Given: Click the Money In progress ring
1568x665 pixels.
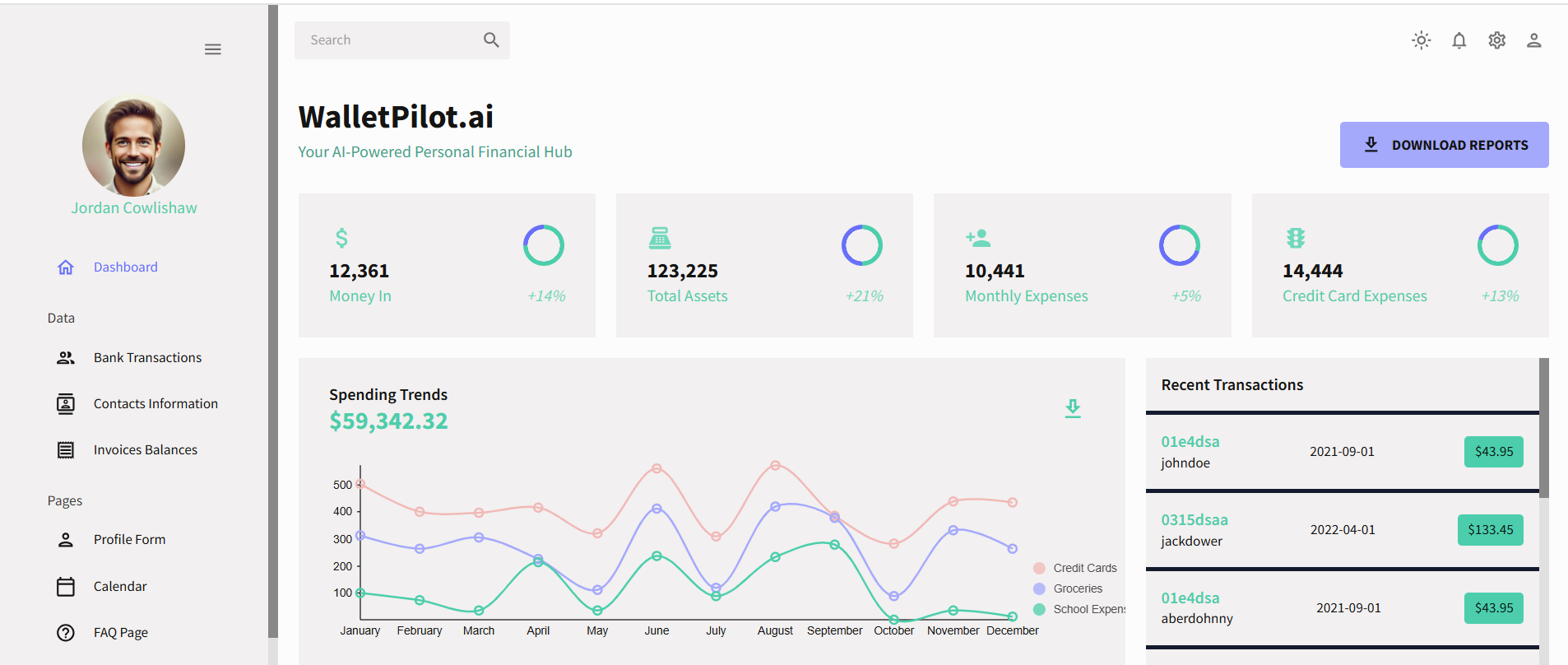Looking at the screenshot, I should [x=544, y=245].
